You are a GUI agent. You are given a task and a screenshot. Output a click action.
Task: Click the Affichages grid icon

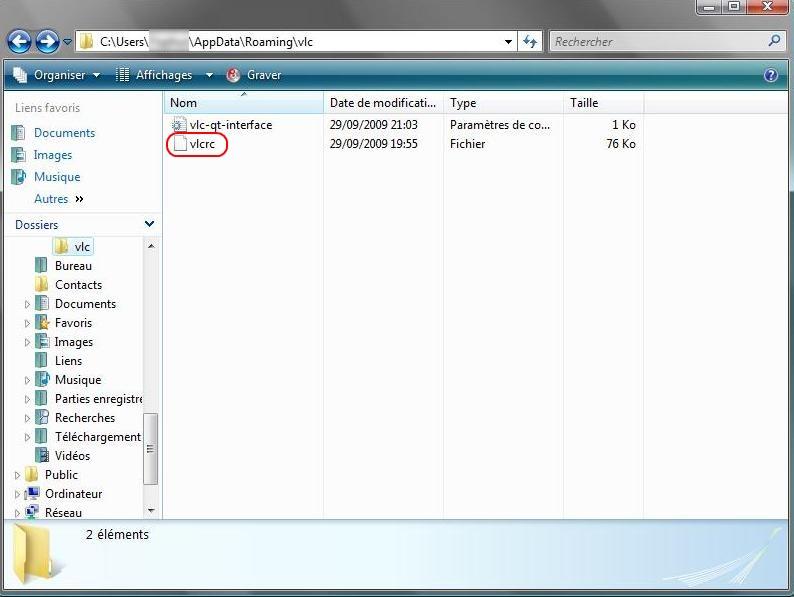(x=123, y=75)
